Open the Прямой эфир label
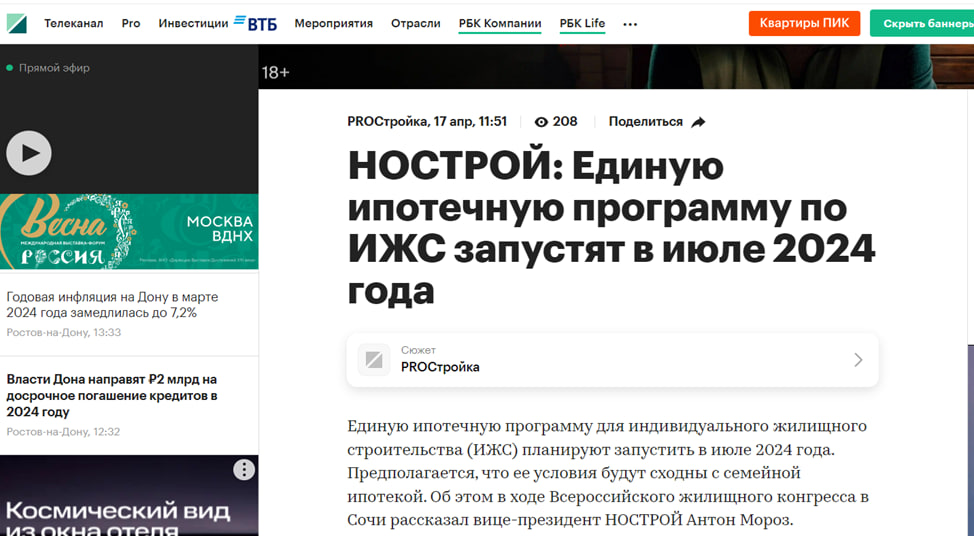This screenshot has height=536, width=974. (x=54, y=68)
